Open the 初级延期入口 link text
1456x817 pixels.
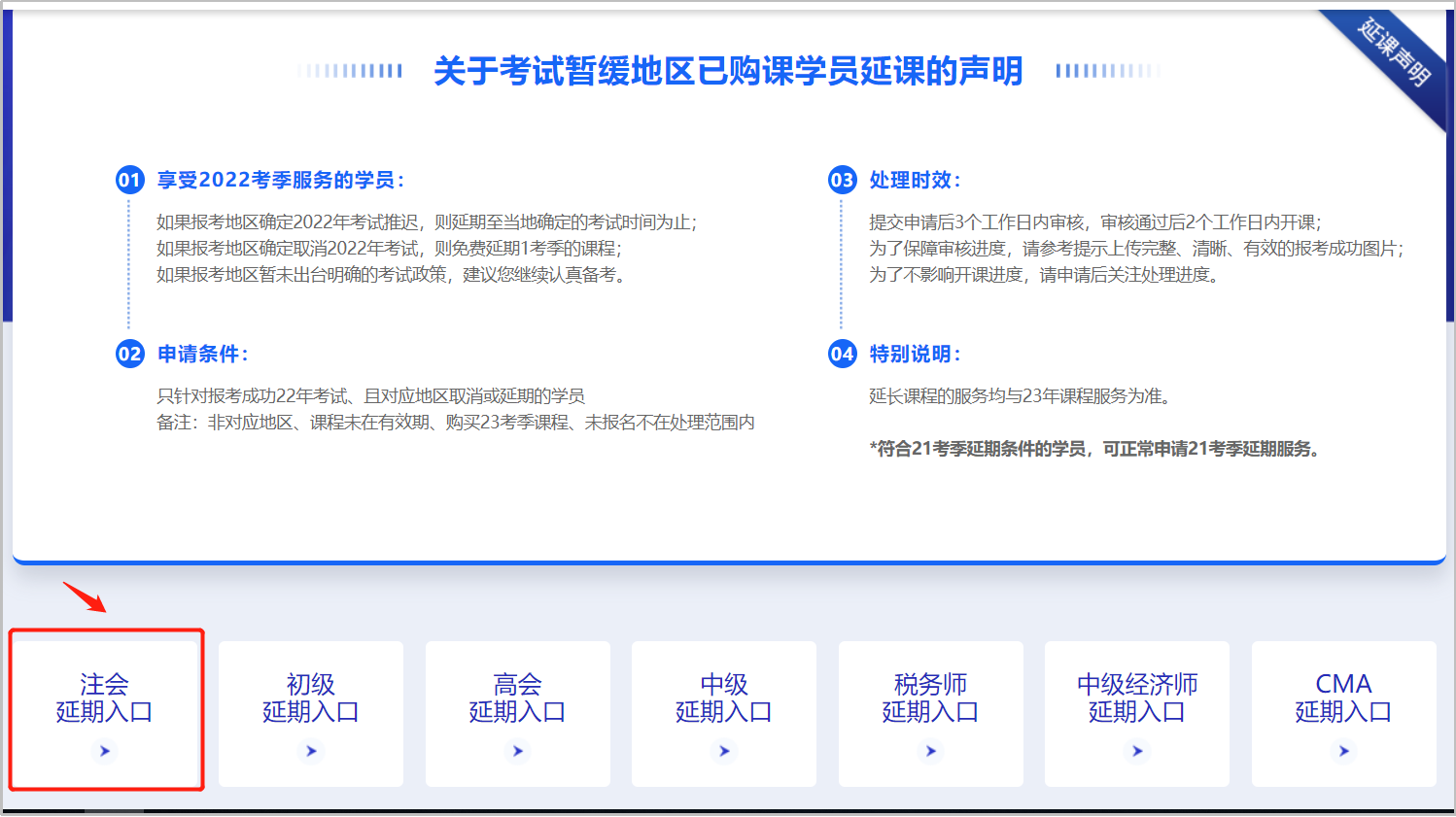pos(311,698)
